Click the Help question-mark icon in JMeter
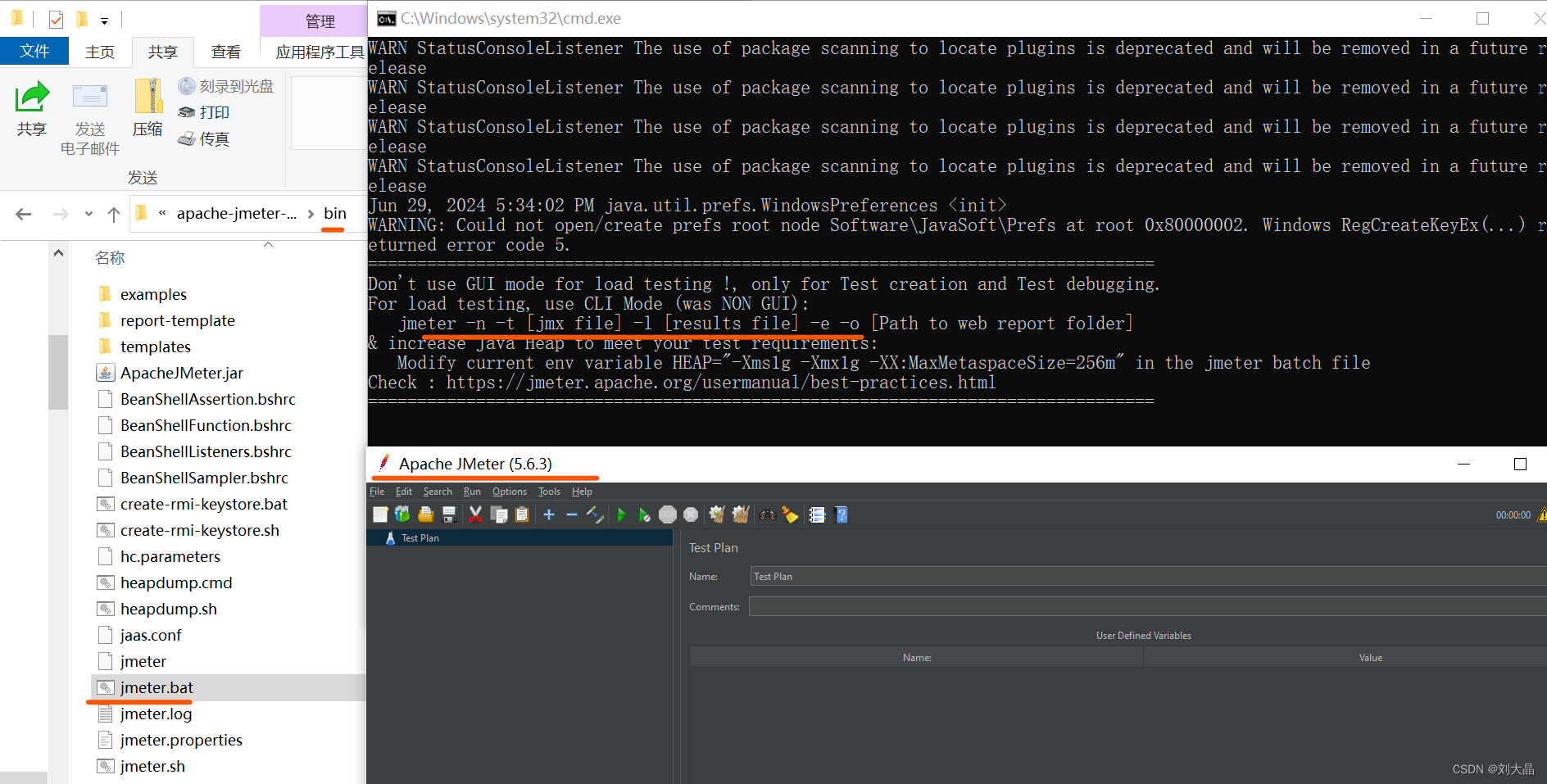1547x784 pixels. pos(841,514)
